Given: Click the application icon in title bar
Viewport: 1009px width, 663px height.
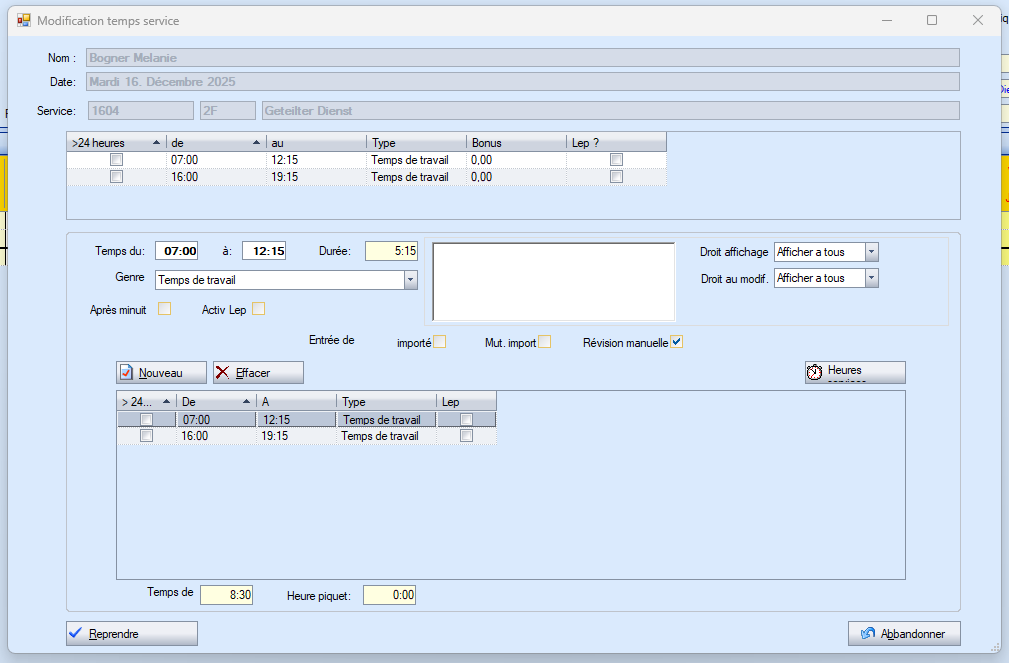Looking at the screenshot, I should (x=24, y=20).
